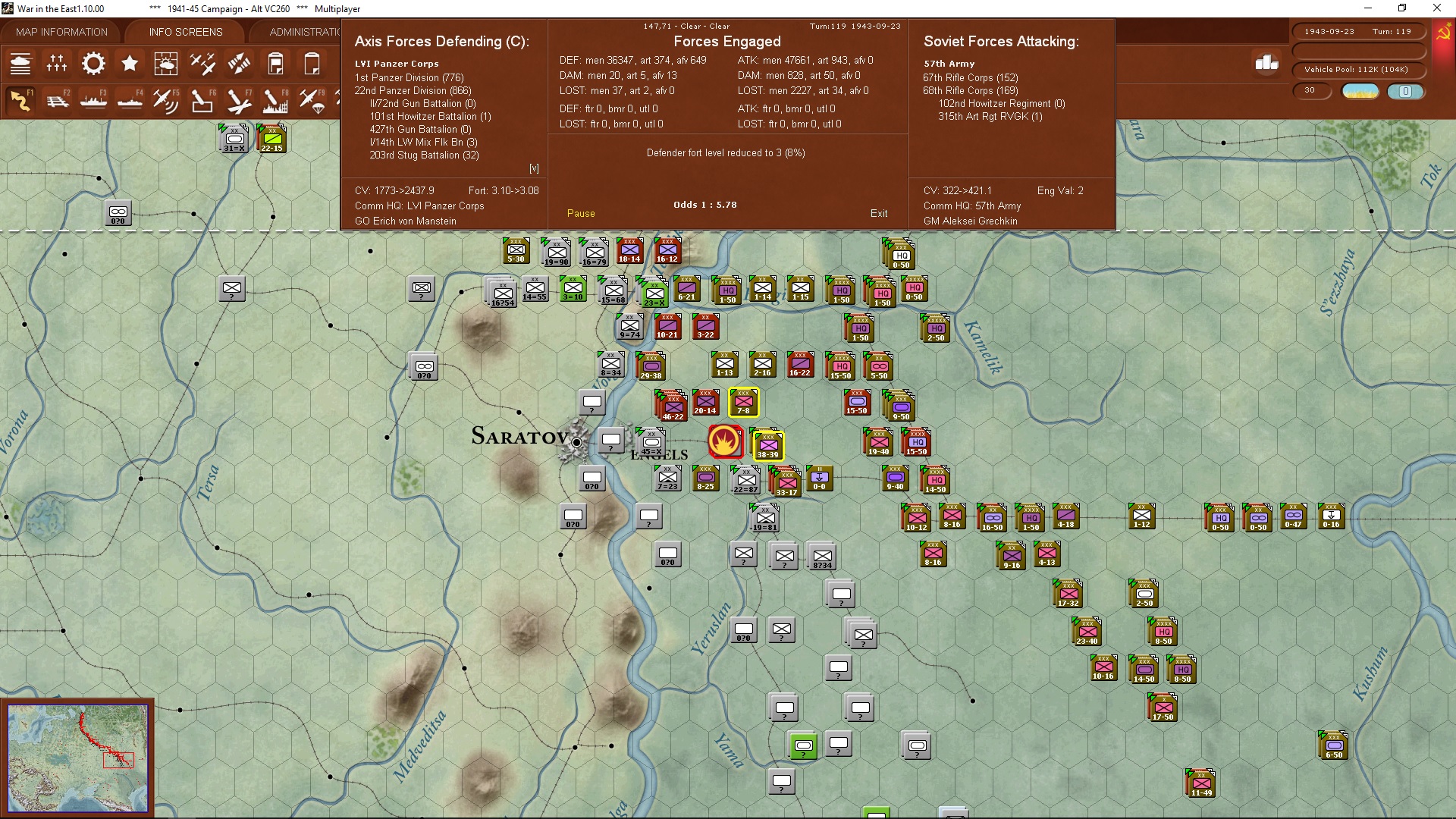1456x819 pixels.
Task: Open the weather map screen icon
Action: coord(166,64)
